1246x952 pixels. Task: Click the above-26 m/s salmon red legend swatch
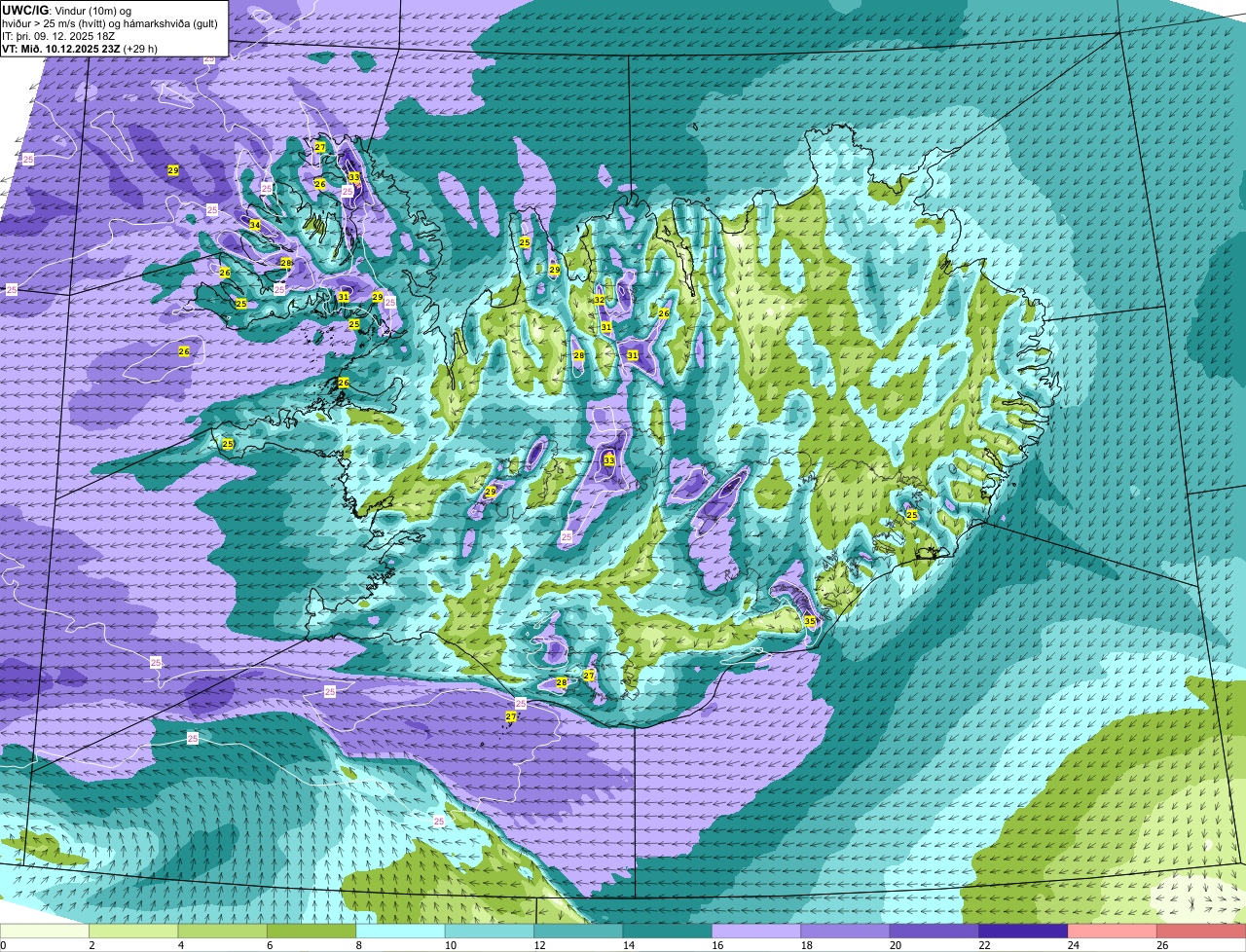1199,932
